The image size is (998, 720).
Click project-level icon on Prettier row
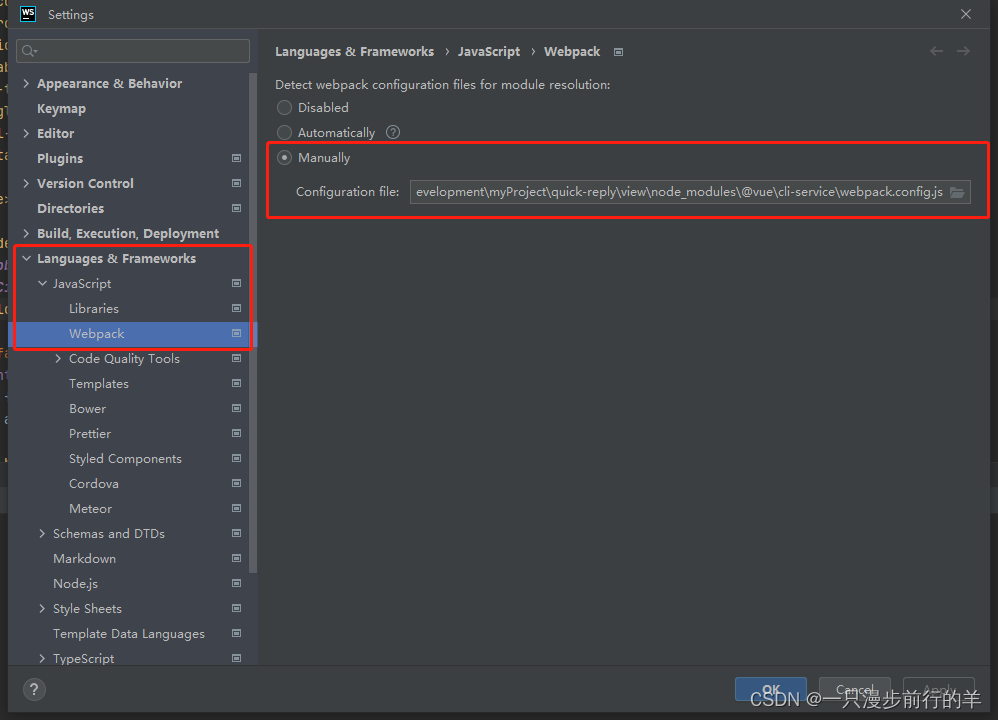tap(236, 434)
